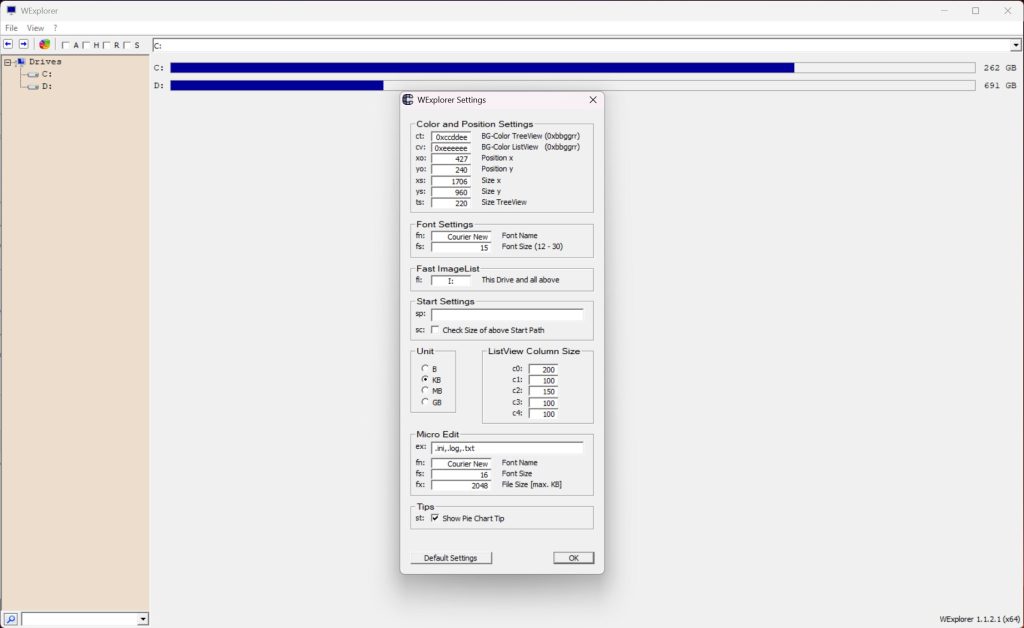Select D: in the Drives tree
The height and width of the screenshot is (628, 1024).
[x=47, y=86]
